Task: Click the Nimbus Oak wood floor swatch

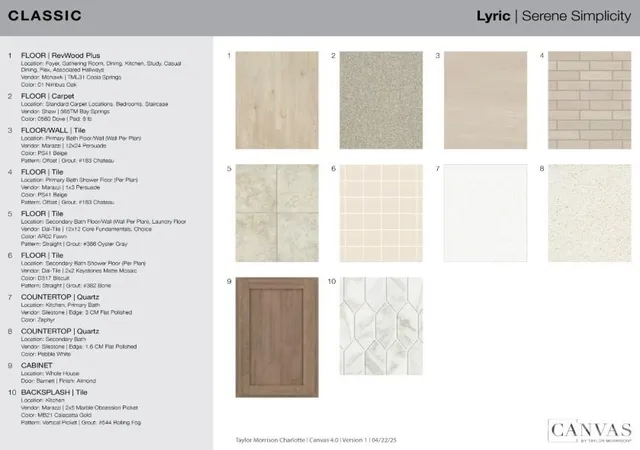Action: click(277, 100)
